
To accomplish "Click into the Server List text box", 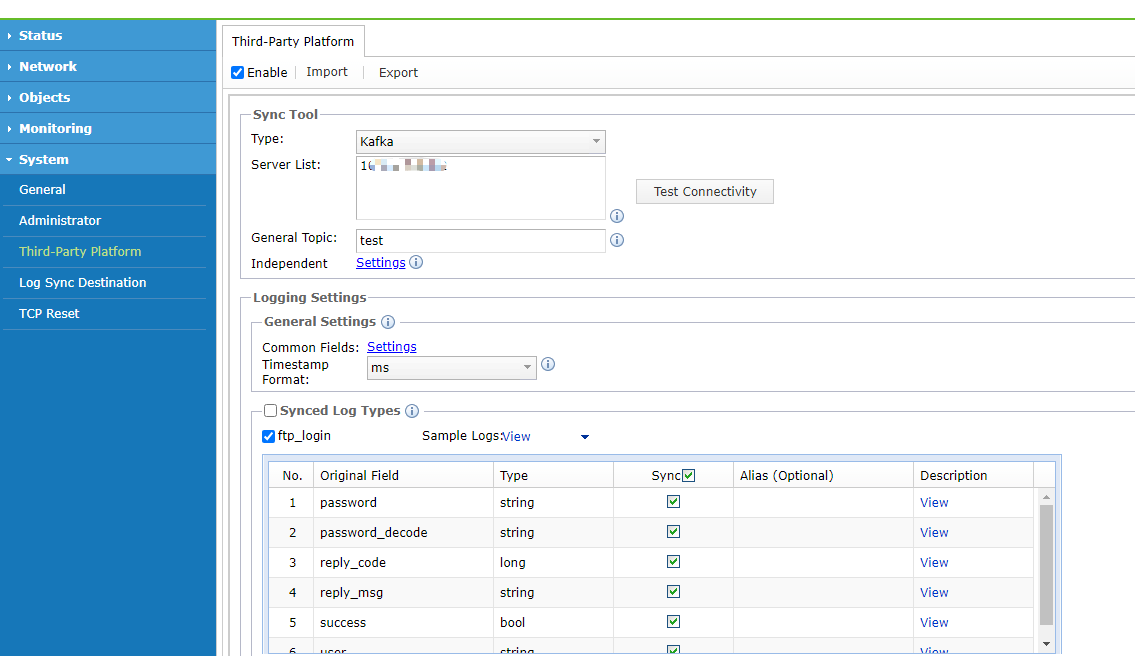I will click(x=481, y=188).
